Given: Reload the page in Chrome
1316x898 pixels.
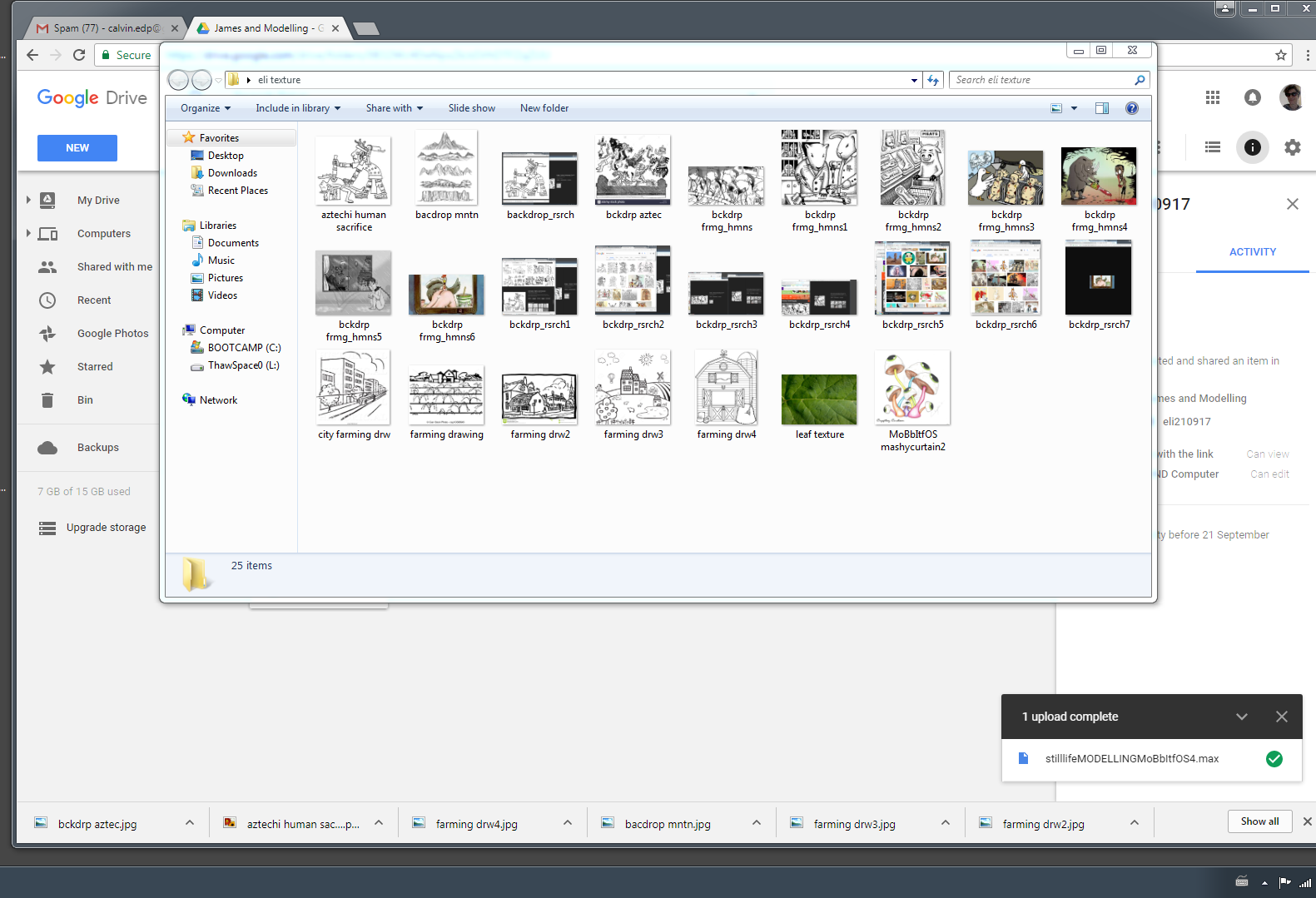Looking at the screenshot, I should [79, 55].
